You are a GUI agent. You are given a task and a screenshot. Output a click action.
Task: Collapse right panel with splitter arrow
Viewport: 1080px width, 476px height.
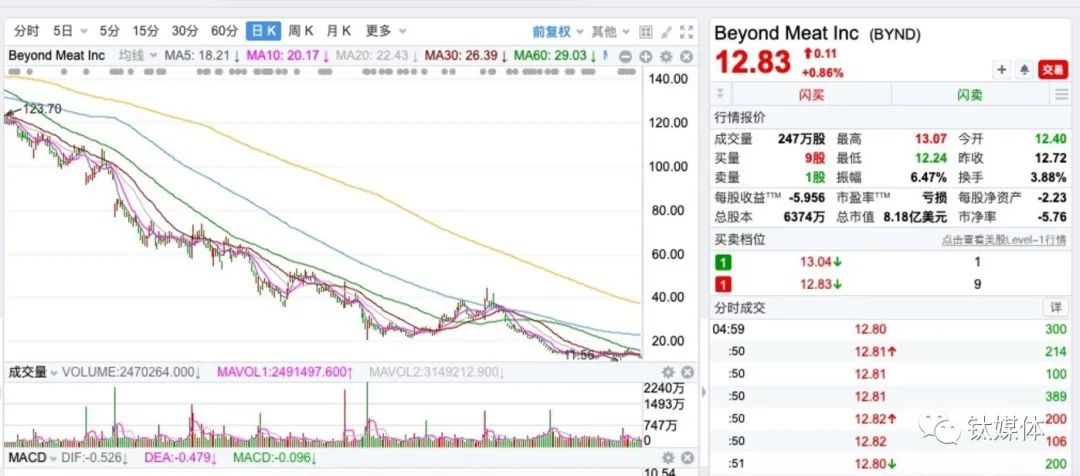[x=704, y=392]
